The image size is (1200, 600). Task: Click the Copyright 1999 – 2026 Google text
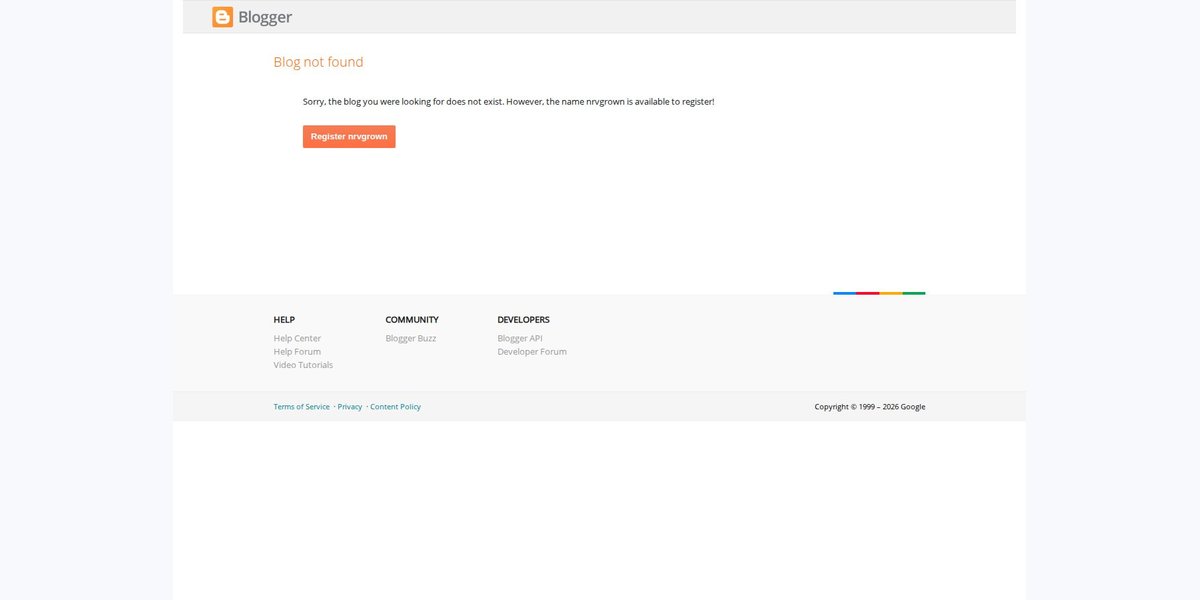click(870, 407)
